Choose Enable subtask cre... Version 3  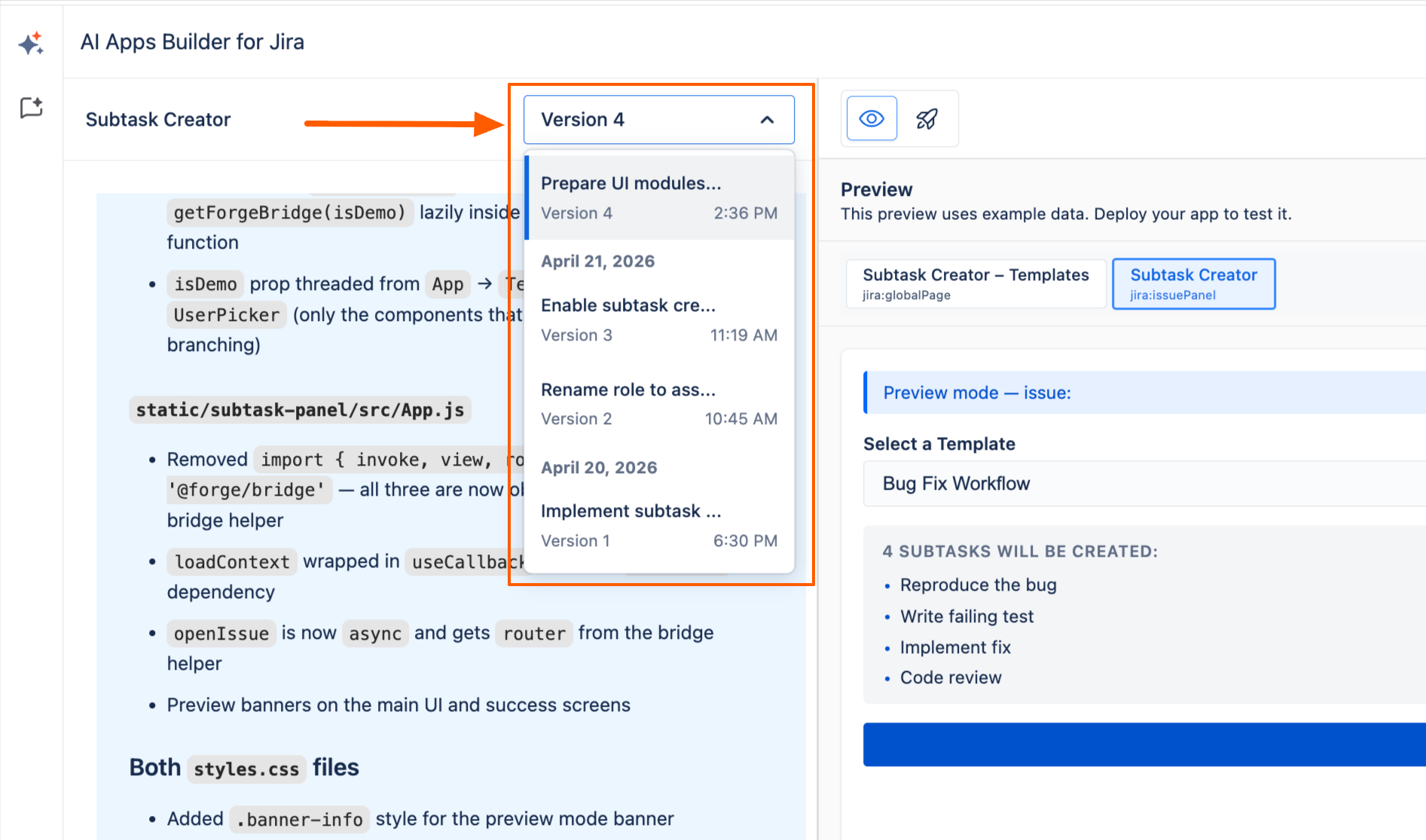pyautogui.click(x=659, y=320)
